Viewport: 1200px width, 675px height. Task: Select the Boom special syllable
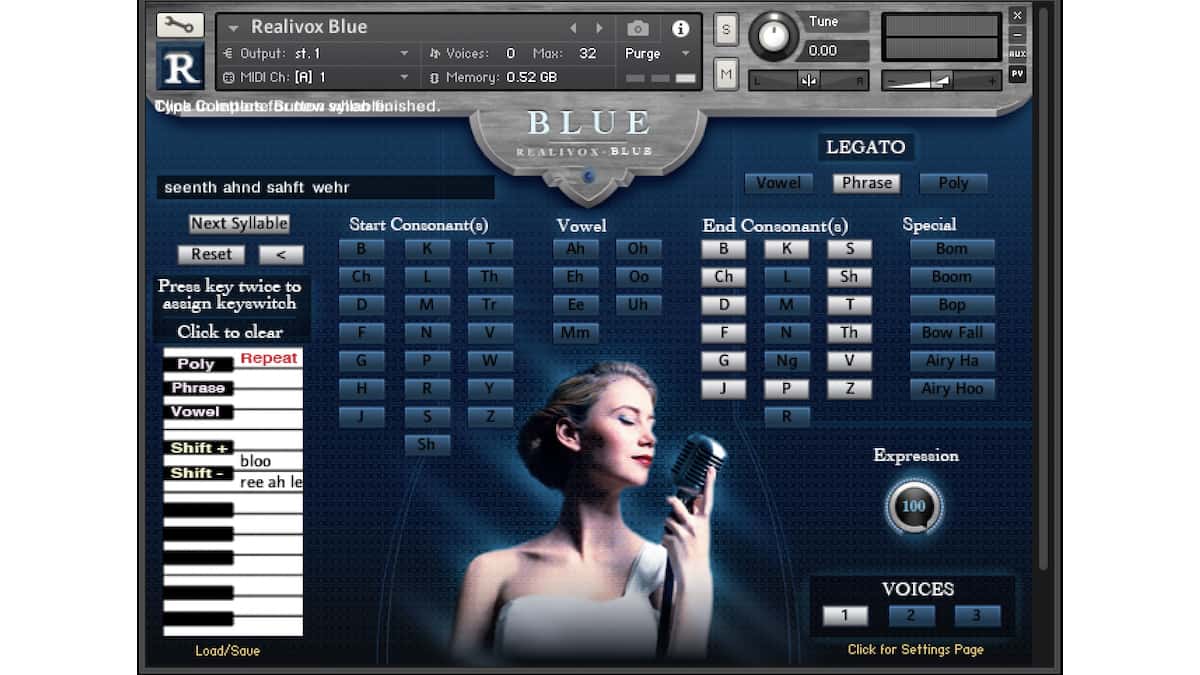pyautogui.click(x=952, y=277)
